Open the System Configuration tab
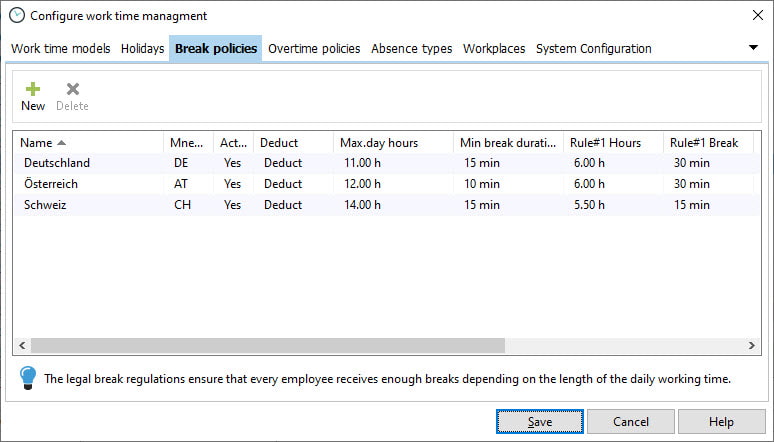774x442 pixels. point(593,48)
